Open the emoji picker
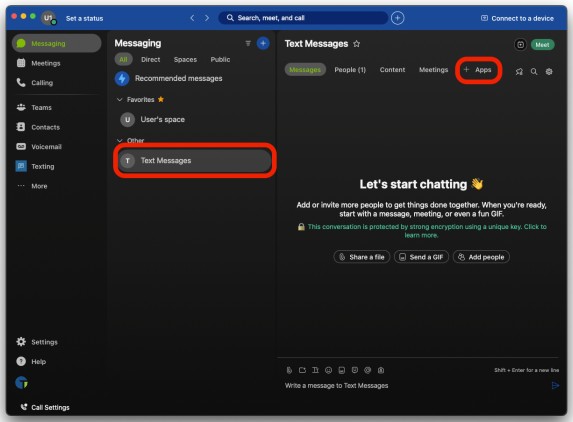This screenshot has height=422, width=573. pyautogui.click(x=329, y=370)
